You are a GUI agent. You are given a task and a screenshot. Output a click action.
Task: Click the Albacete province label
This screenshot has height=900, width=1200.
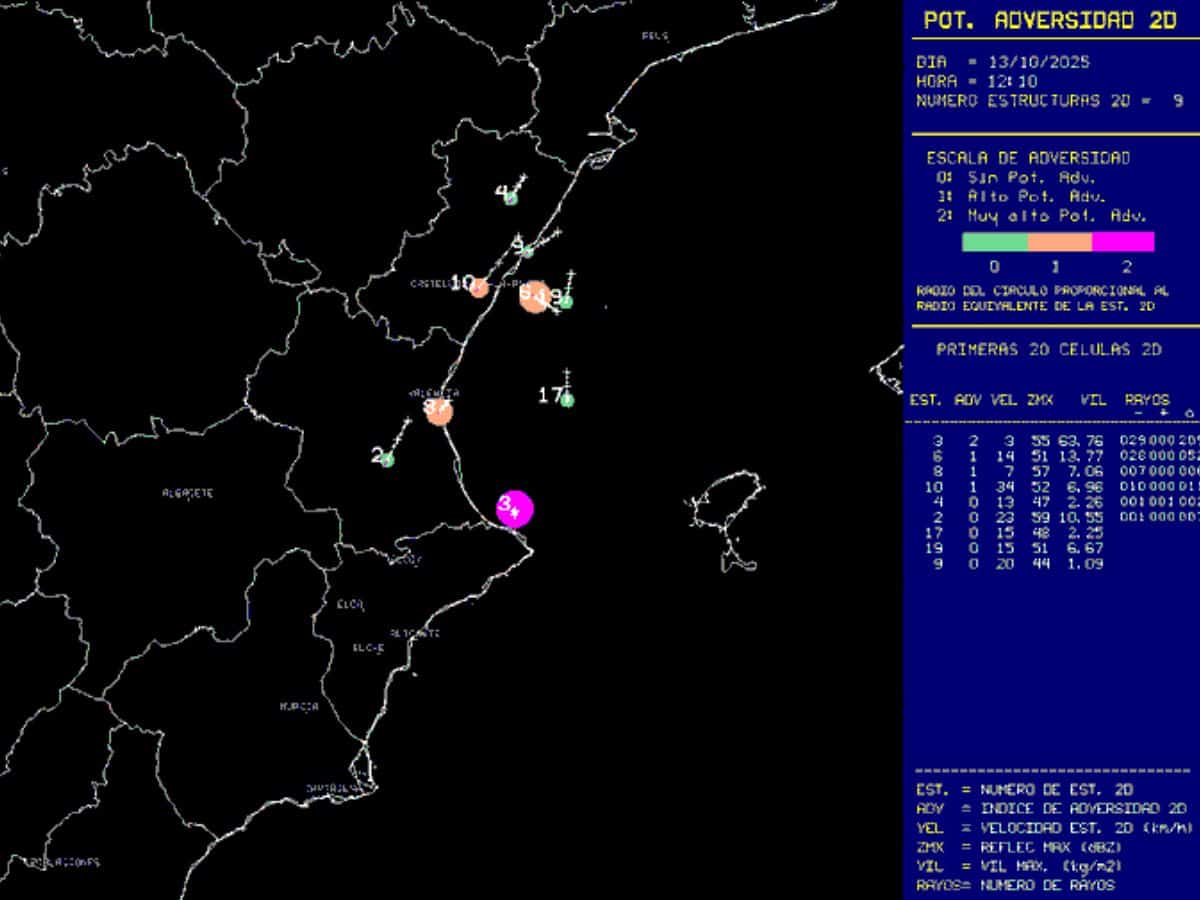pyautogui.click(x=187, y=493)
